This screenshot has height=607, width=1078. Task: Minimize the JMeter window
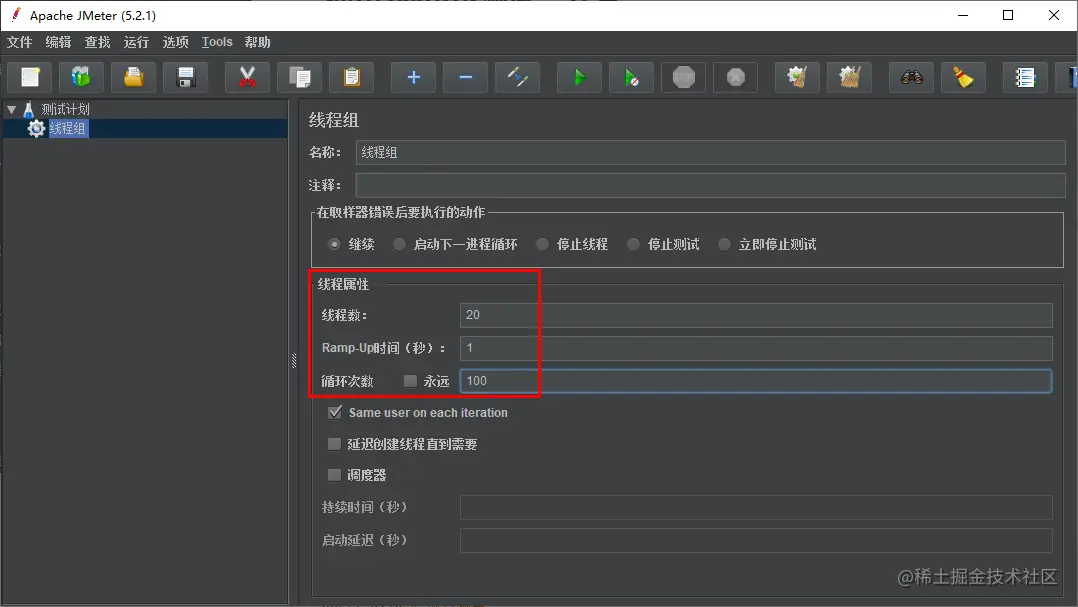point(962,15)
